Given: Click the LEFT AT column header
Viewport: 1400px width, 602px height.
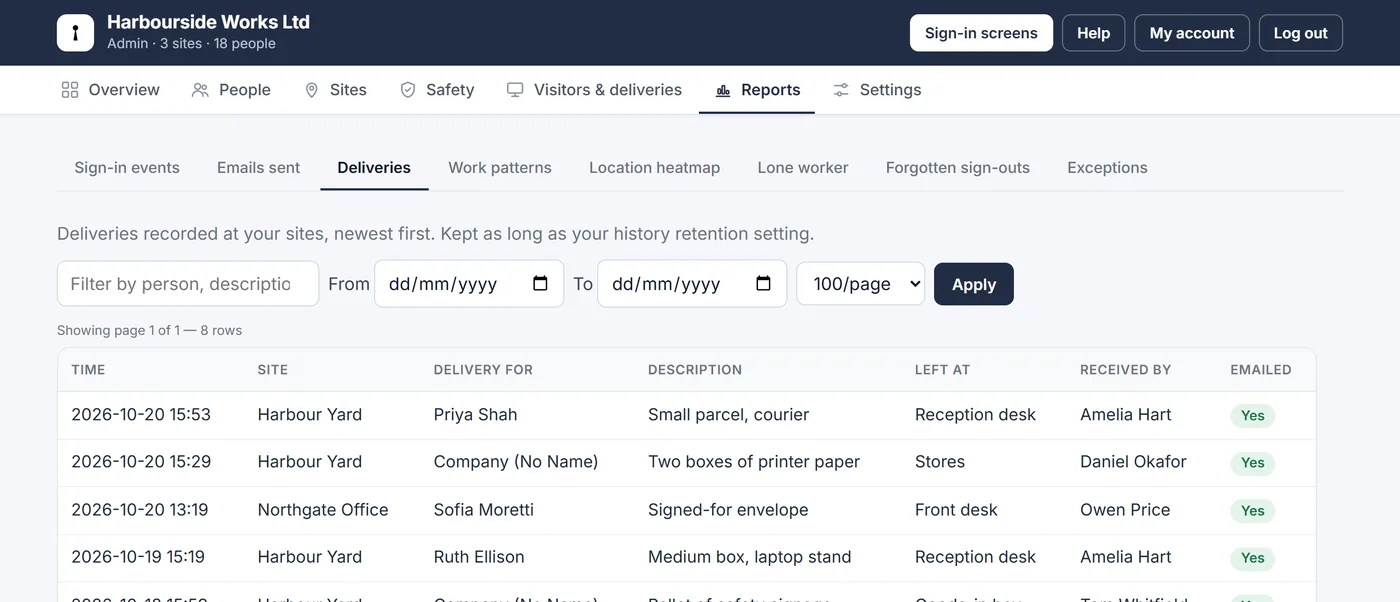Looking at the screenshot, I should click(942, 370).
